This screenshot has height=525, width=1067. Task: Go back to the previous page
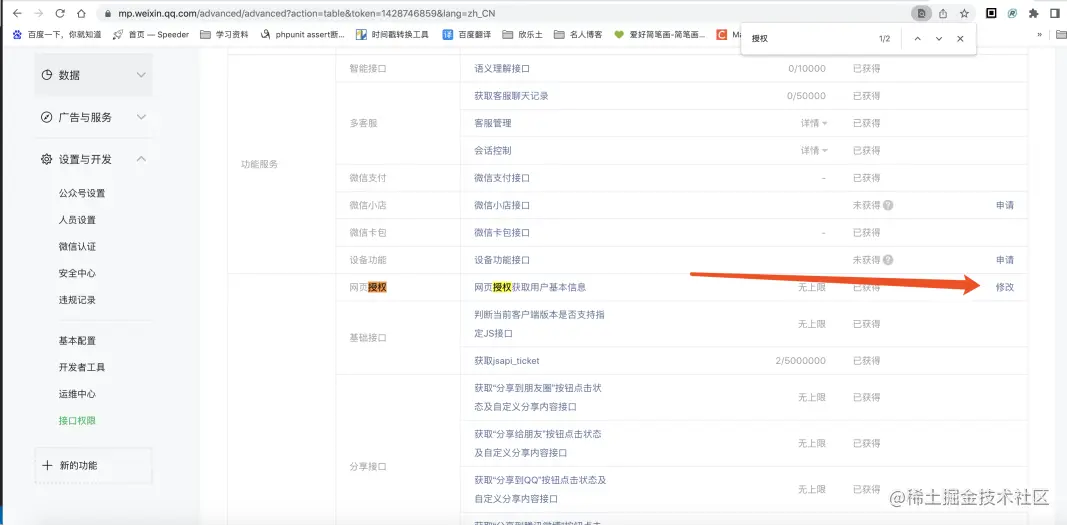pyautogui.click(x=18, y=13)
